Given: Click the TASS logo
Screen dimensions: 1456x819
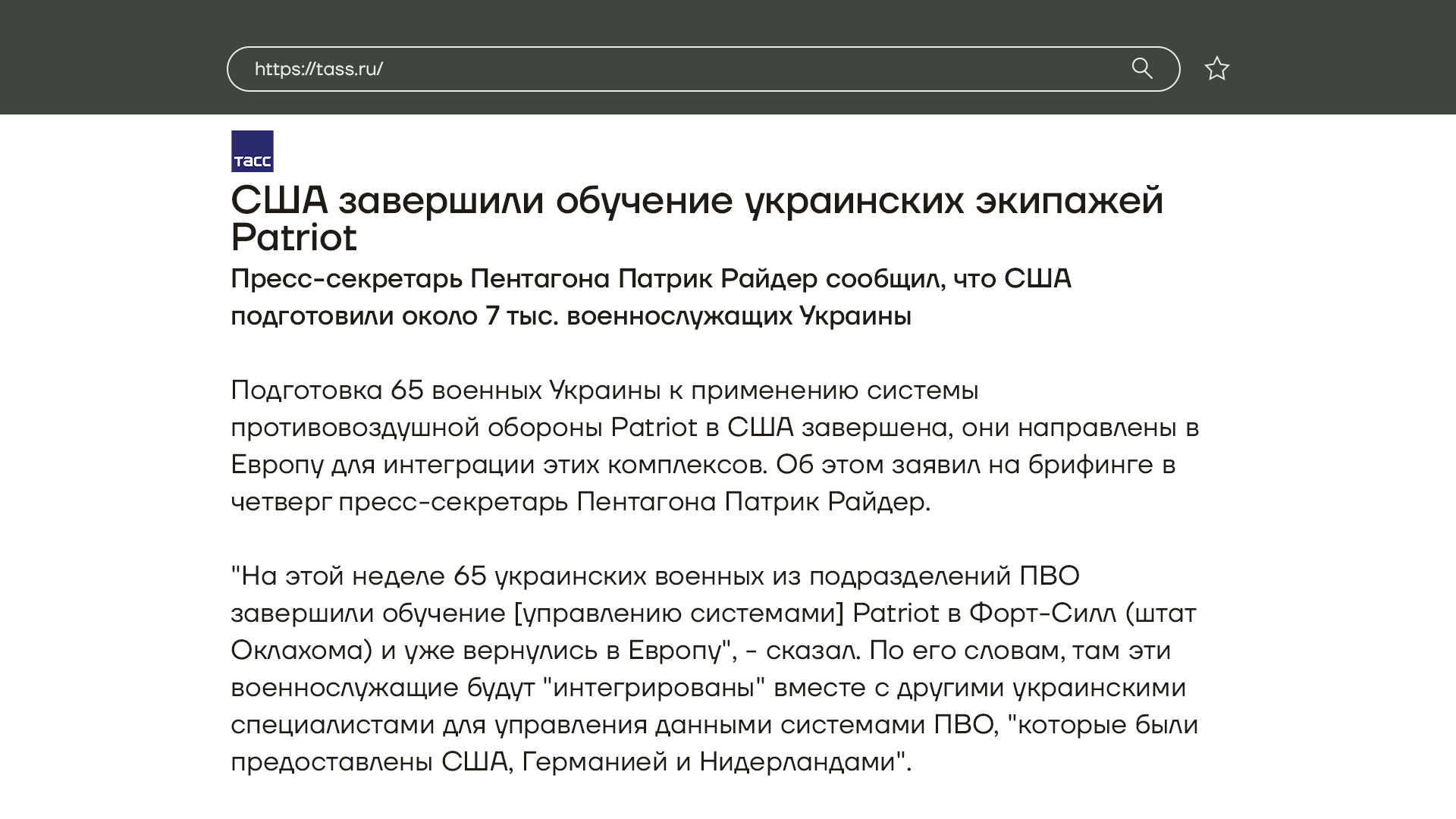Looking at the screenshot, I should pos(252,151).
